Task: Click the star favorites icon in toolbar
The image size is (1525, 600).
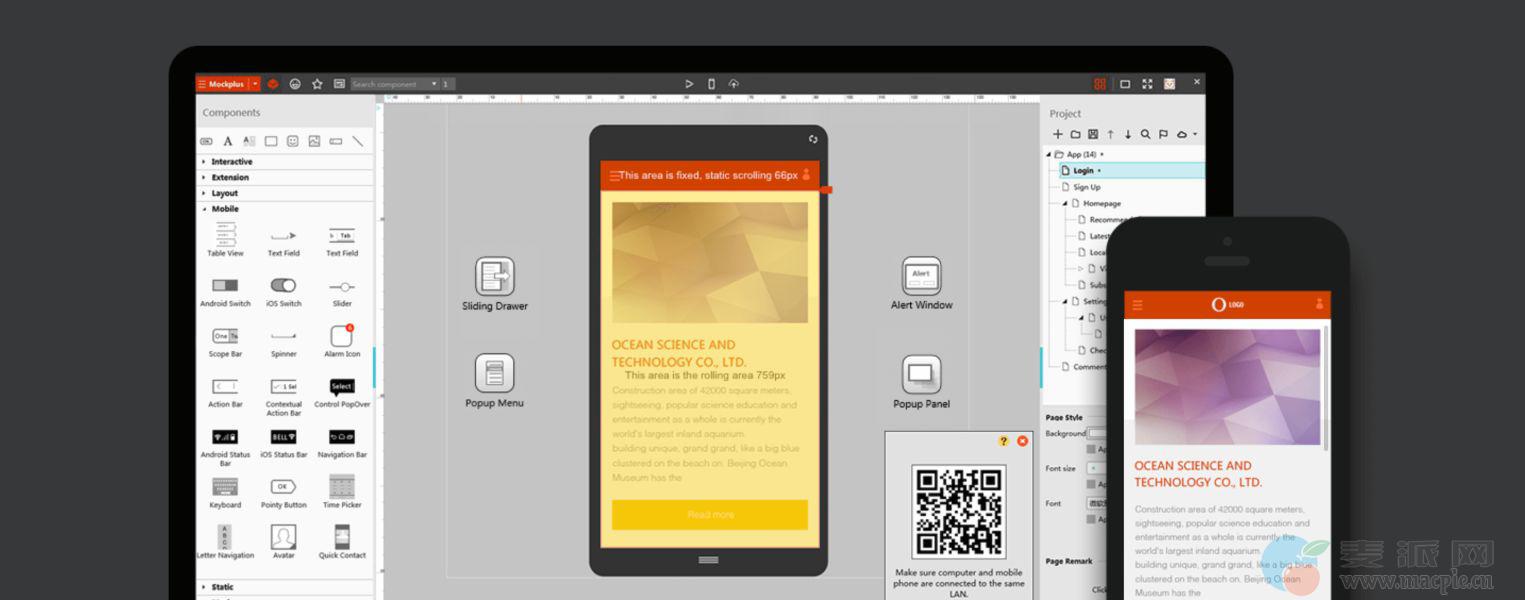Action: click(317, 84)
